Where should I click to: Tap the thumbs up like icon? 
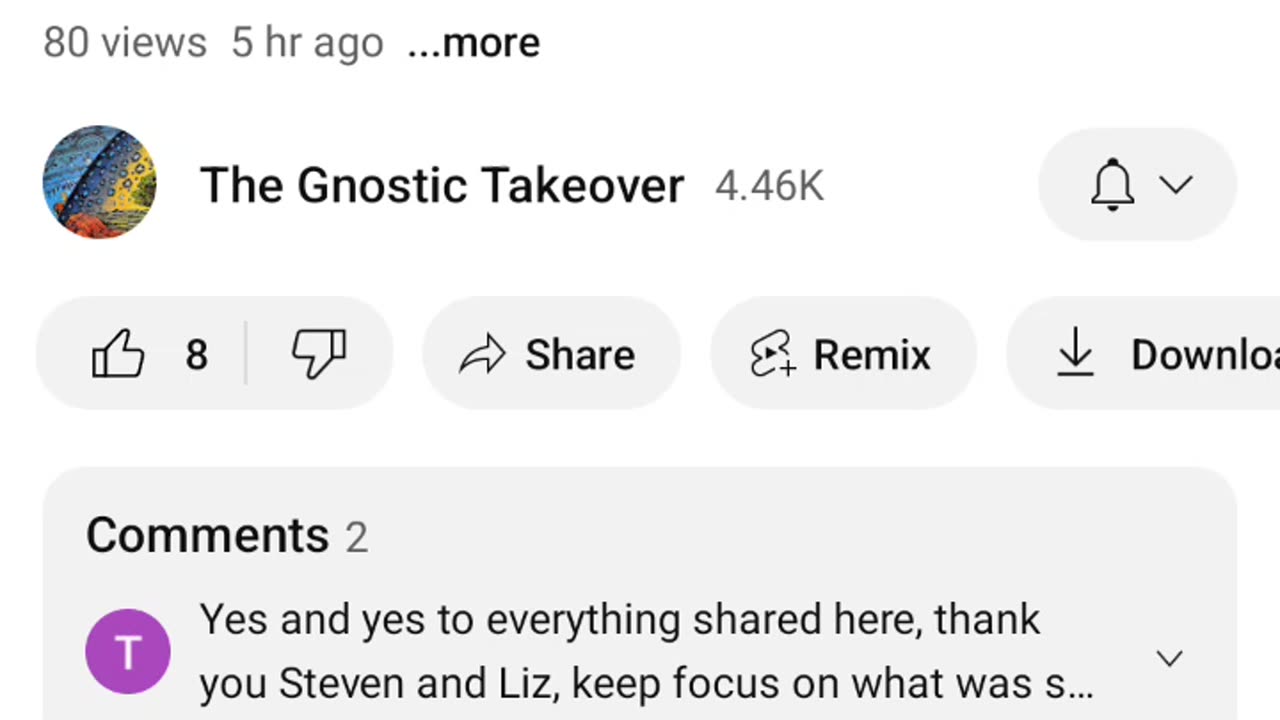pos(118,354)
